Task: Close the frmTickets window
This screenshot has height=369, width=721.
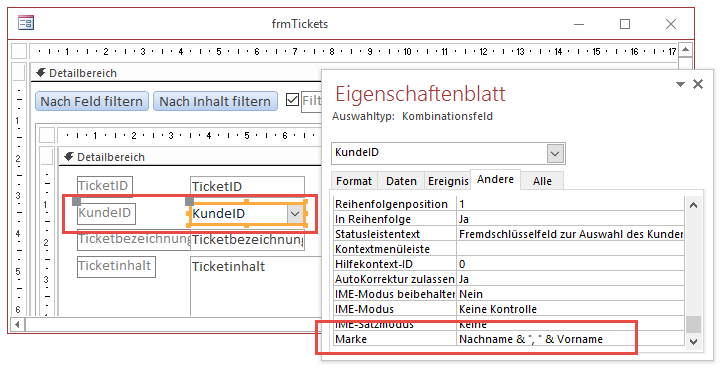Action: click(x=671, y=24)
